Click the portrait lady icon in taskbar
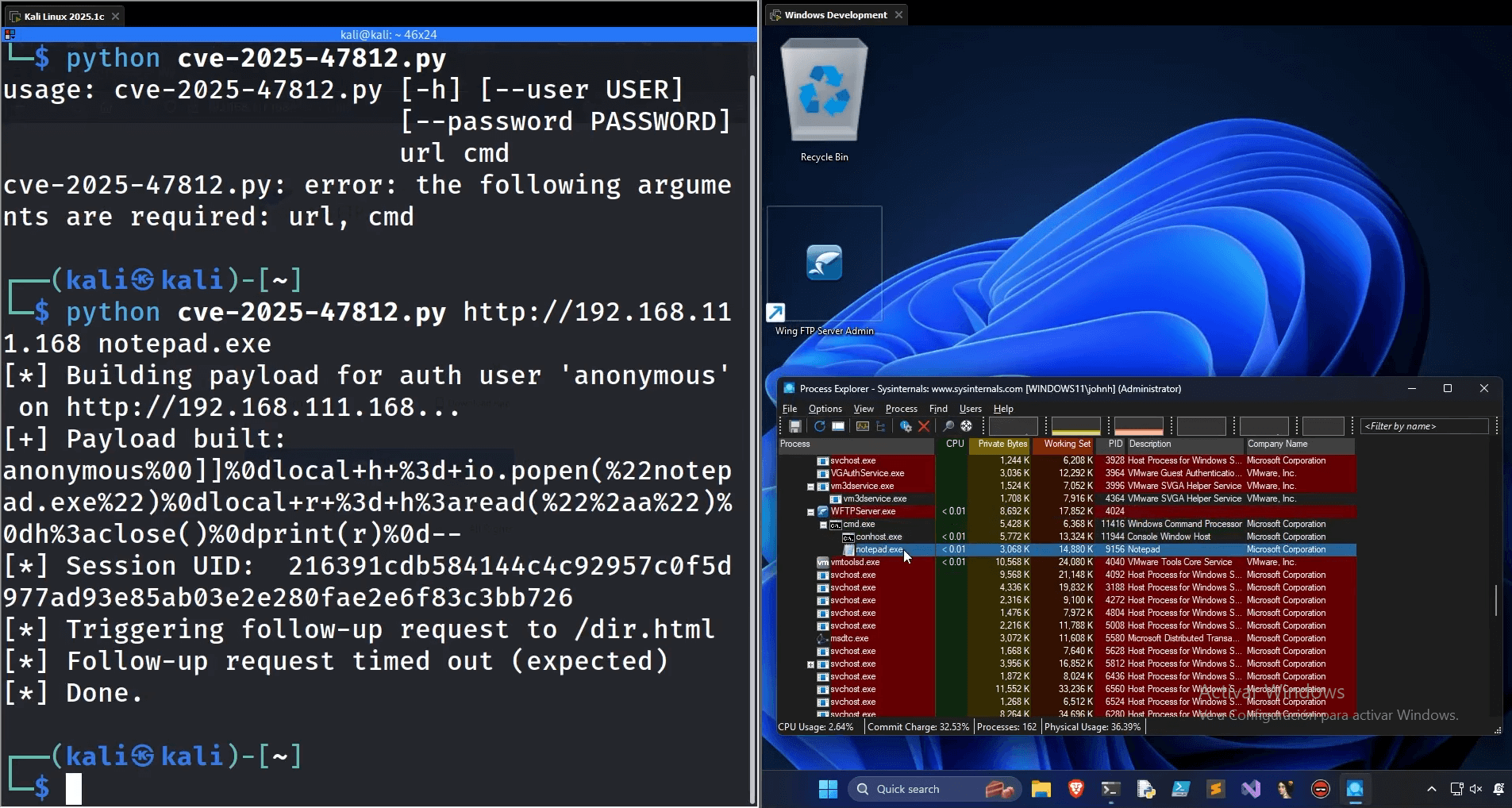This screenshot has height=808, width=1512. (1286, 789)
